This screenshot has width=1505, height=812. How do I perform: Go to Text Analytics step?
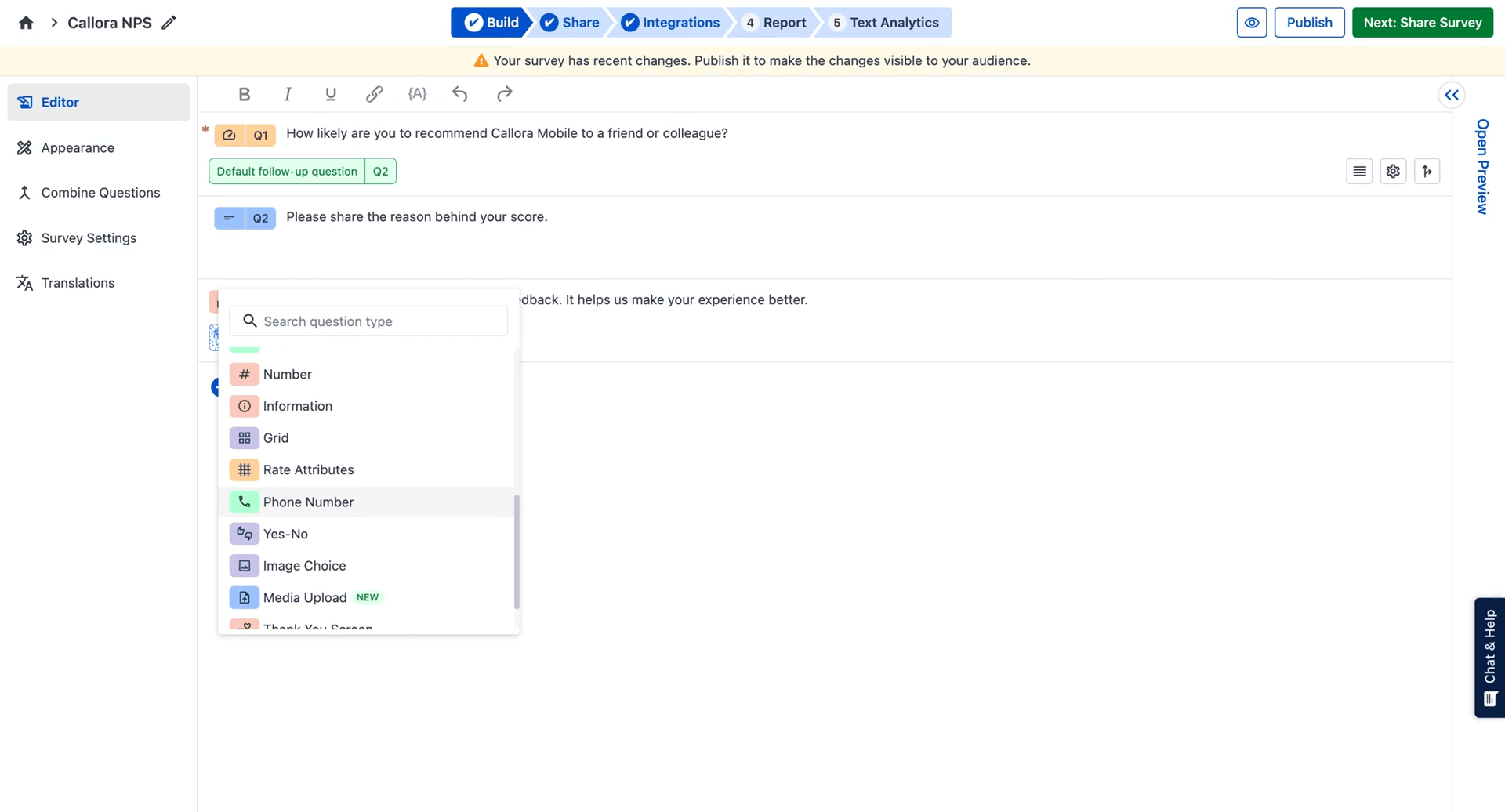(884, 23)
